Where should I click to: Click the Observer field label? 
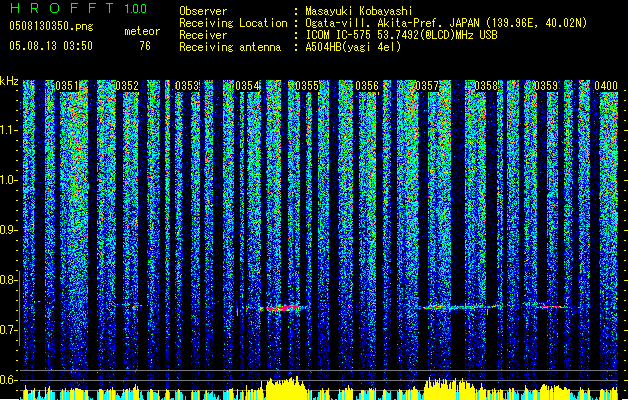coord(203,11)
